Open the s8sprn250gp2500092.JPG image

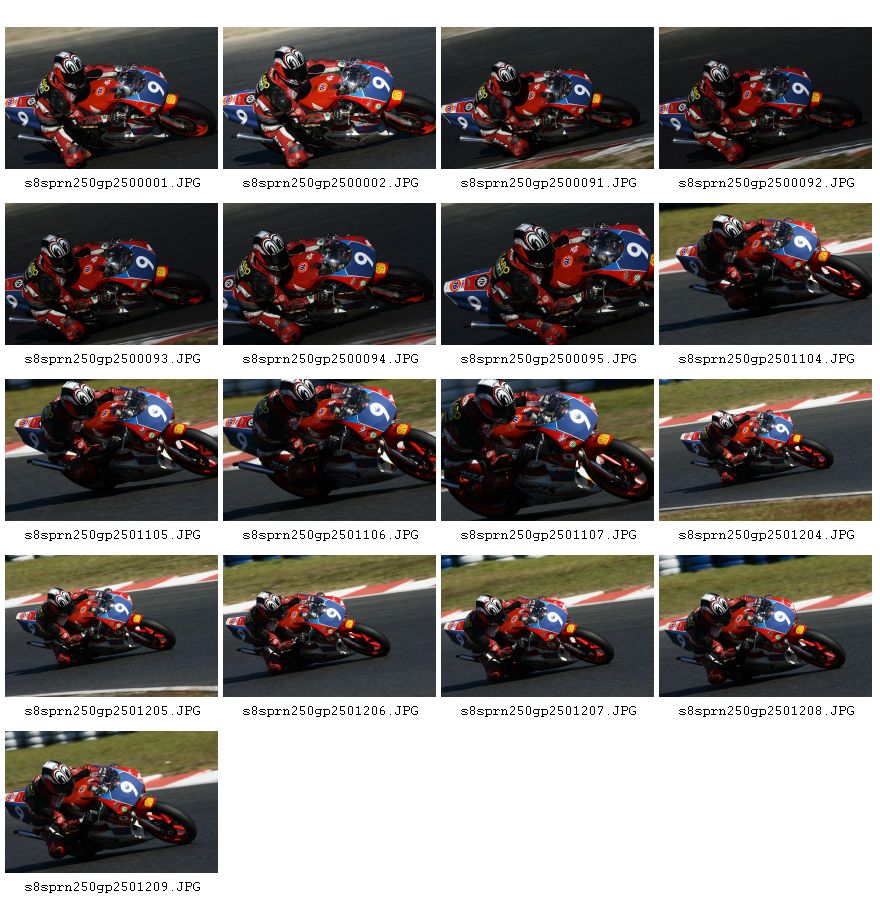tap(765, 98)
